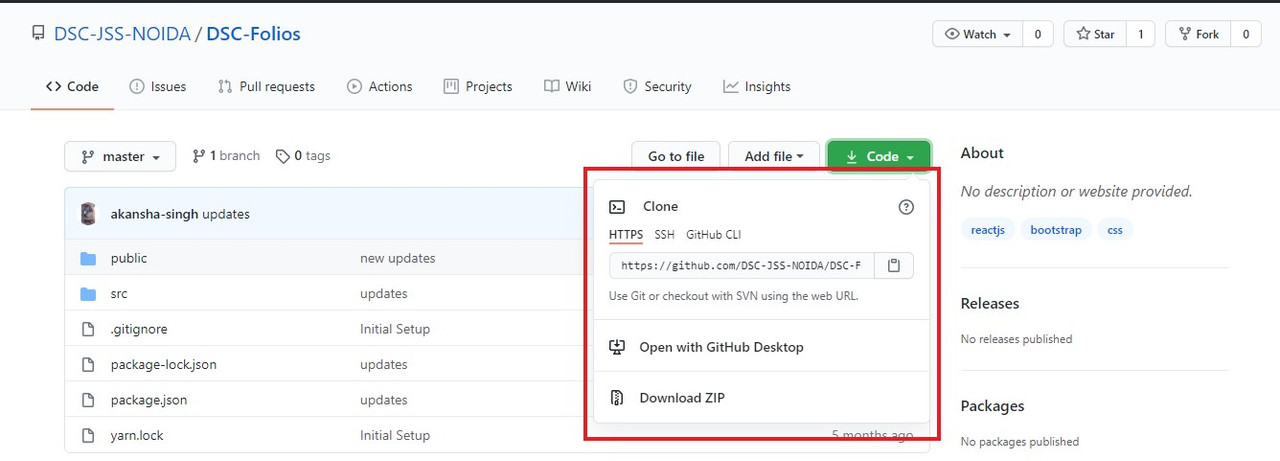Open the DSC-JSS-NOIDA organization link
This screenshot has height=461, width=1280.
(122, 34)
